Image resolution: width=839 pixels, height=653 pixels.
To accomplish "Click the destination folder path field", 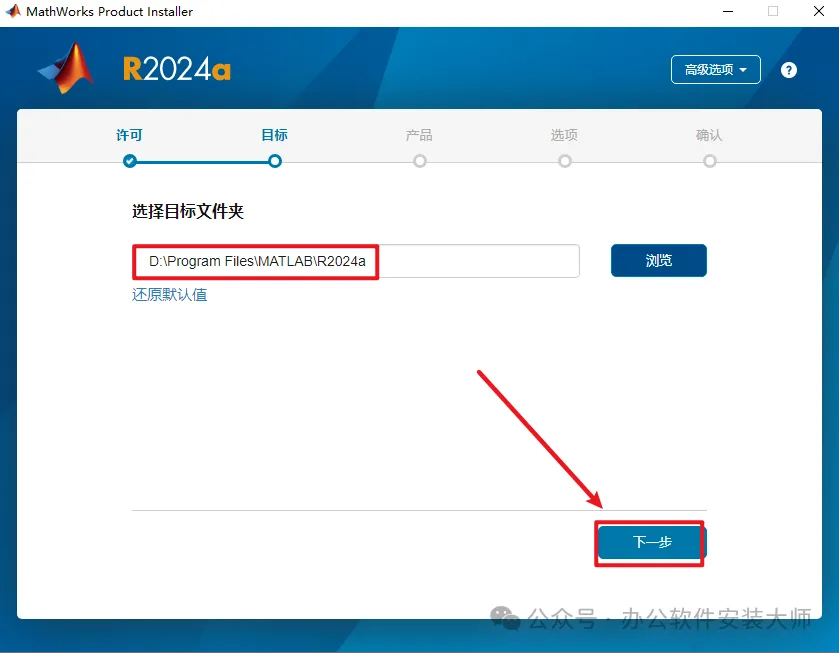I will point(356,261).
